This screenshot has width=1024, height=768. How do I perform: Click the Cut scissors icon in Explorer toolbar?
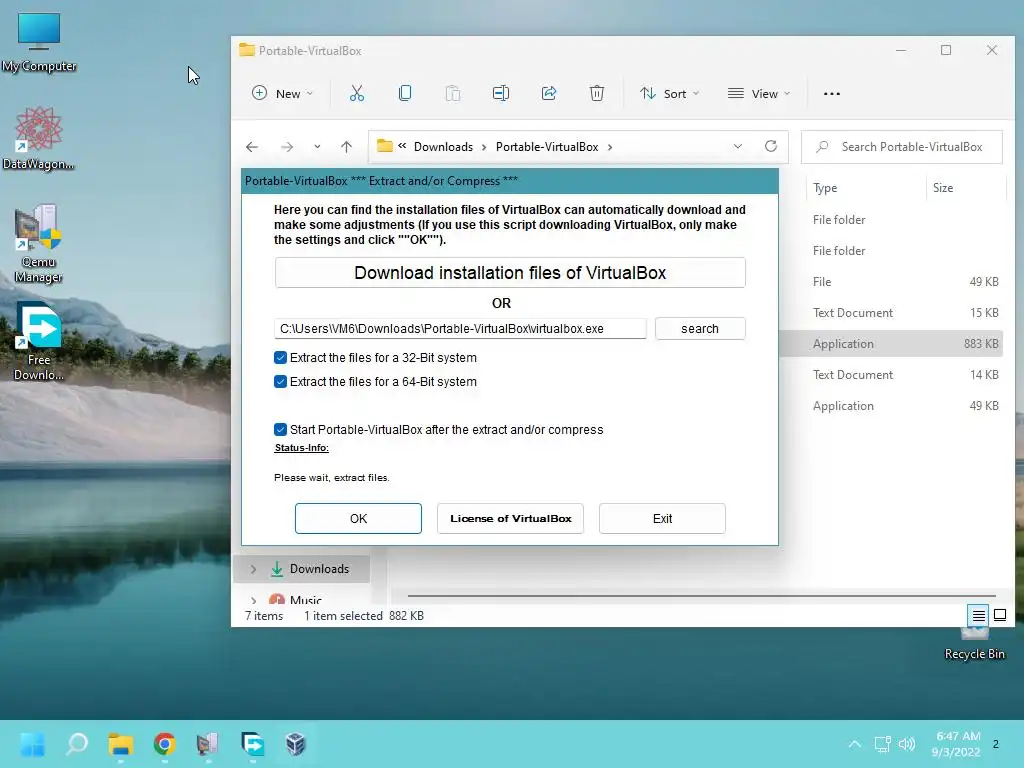[357, 93]
